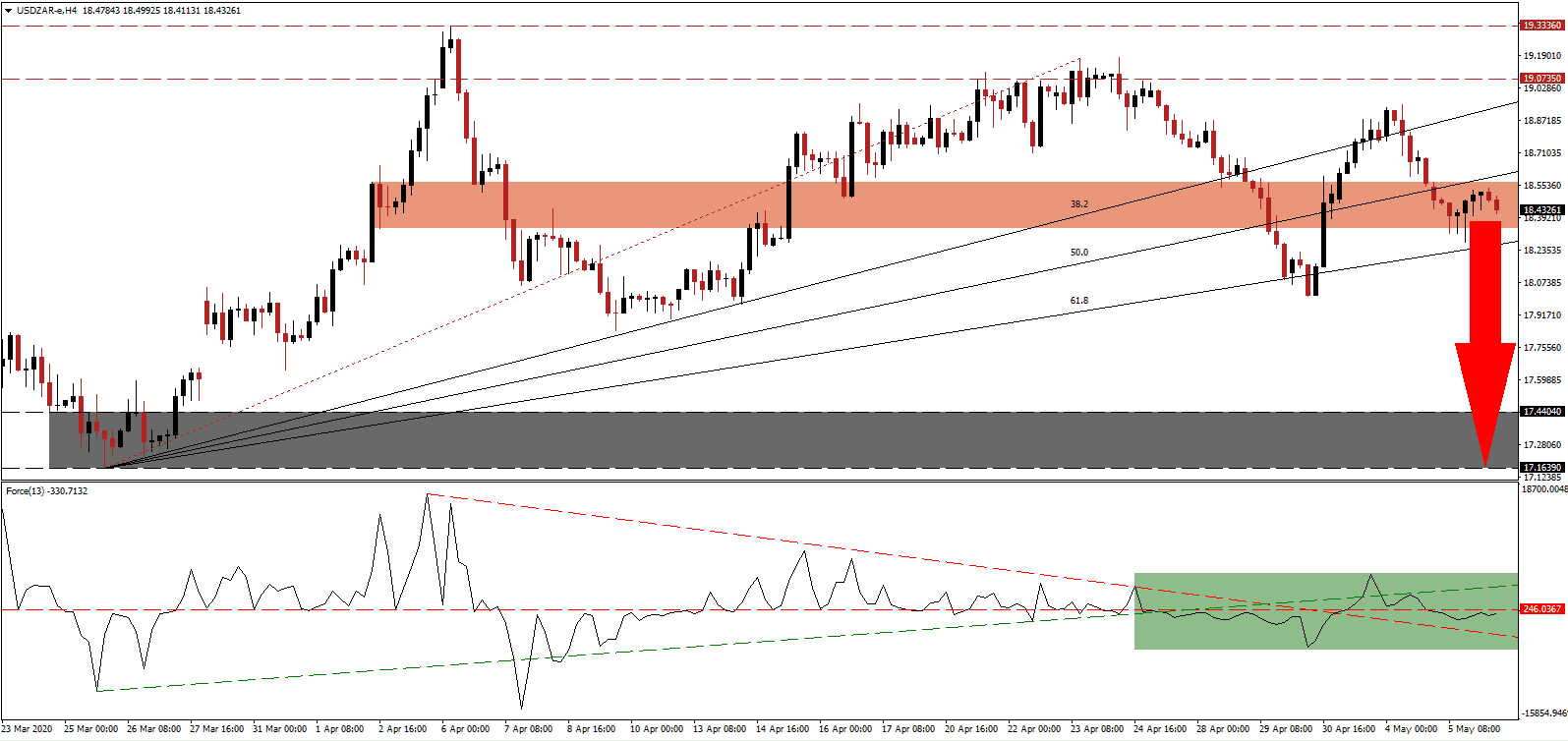Click the 19.33360 price level tag
Viewport: 1568px width, 741px height.
1541,26
